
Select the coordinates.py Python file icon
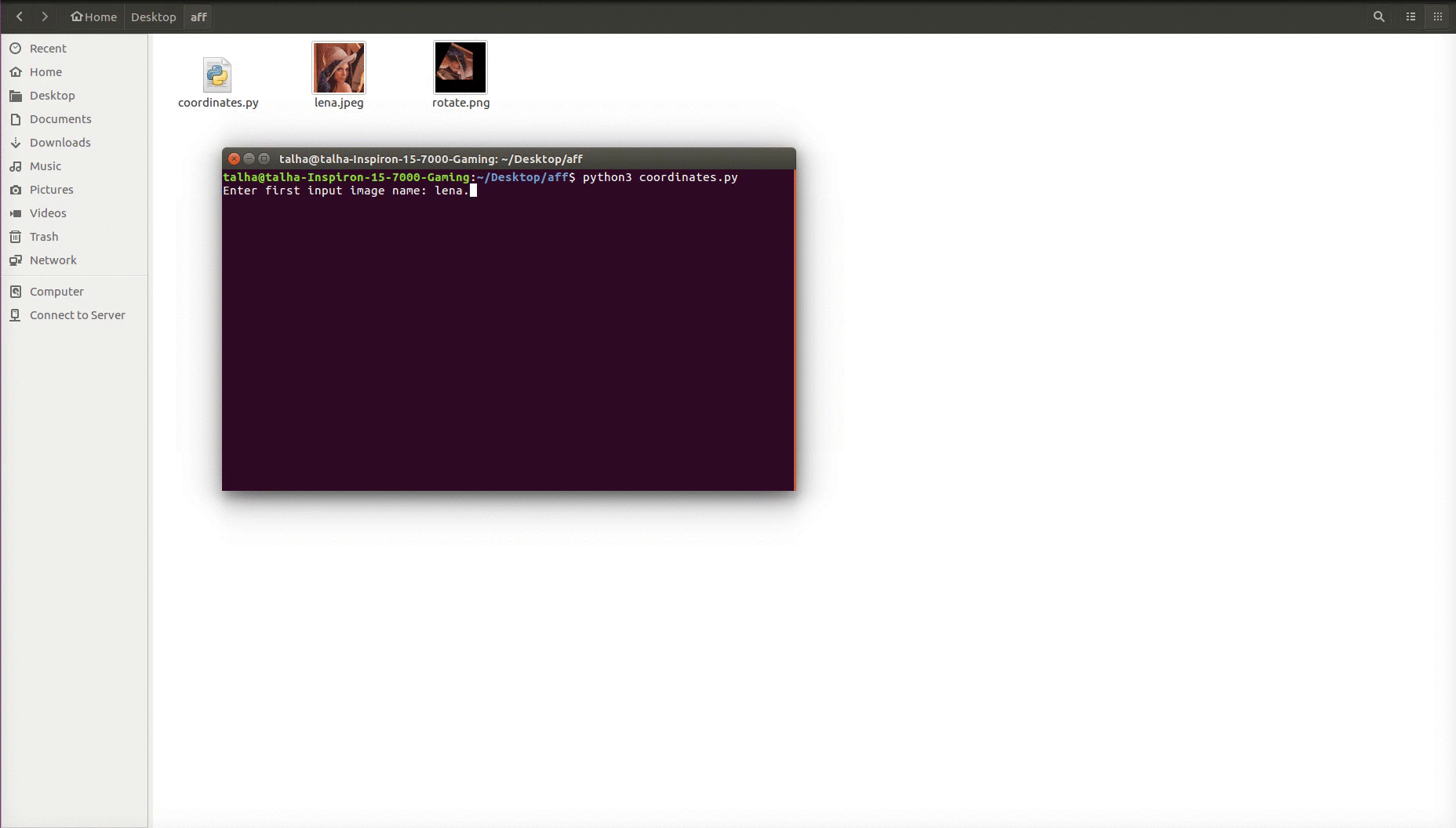[217, 74]
